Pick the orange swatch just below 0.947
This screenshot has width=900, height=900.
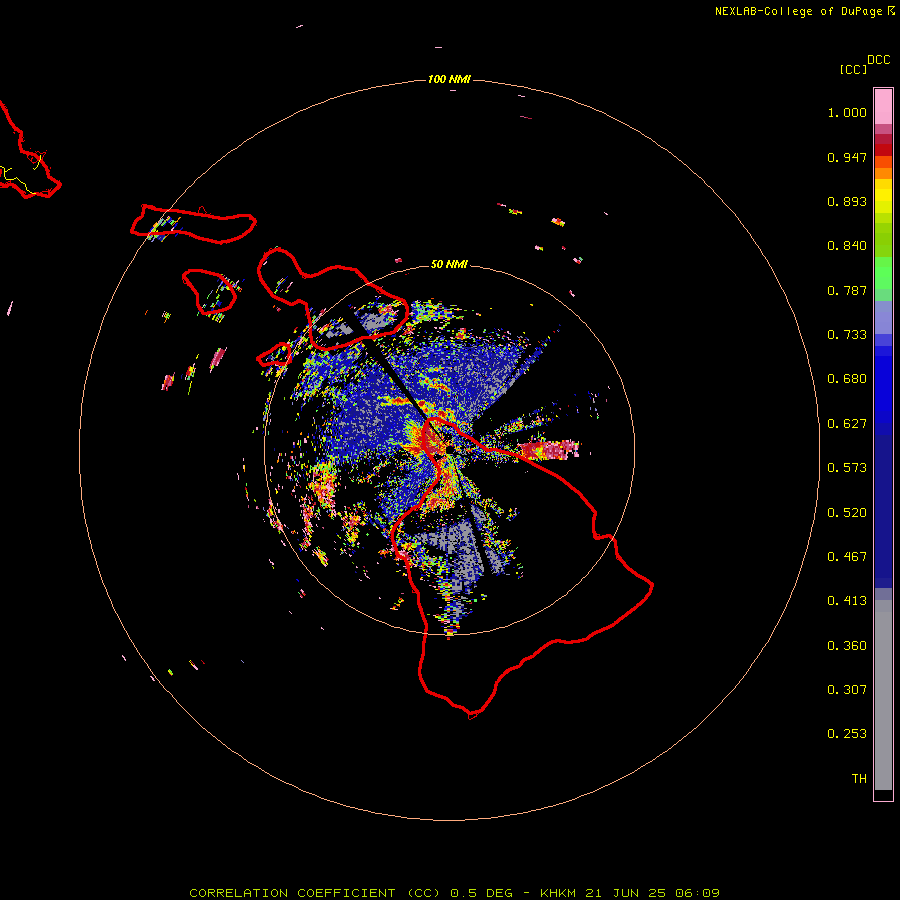[883, 162]
